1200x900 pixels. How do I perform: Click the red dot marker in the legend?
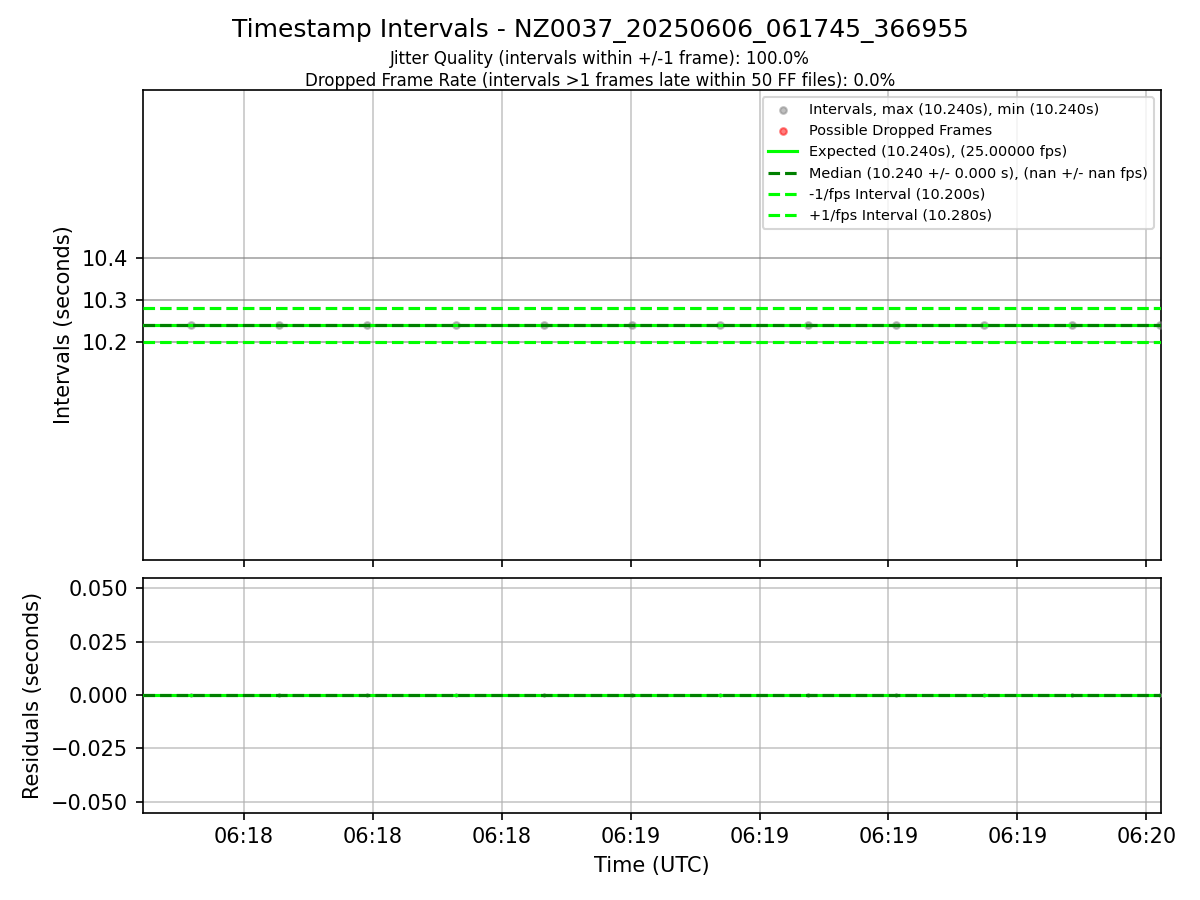783,131
